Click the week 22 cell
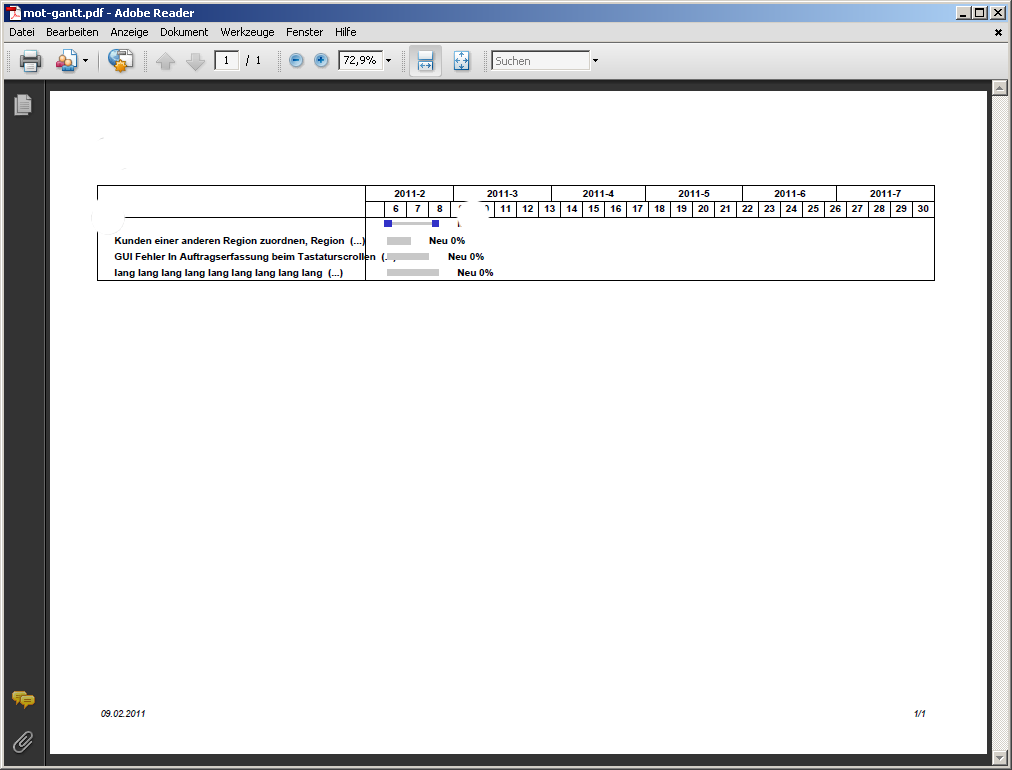 click(x=747, y=209)
